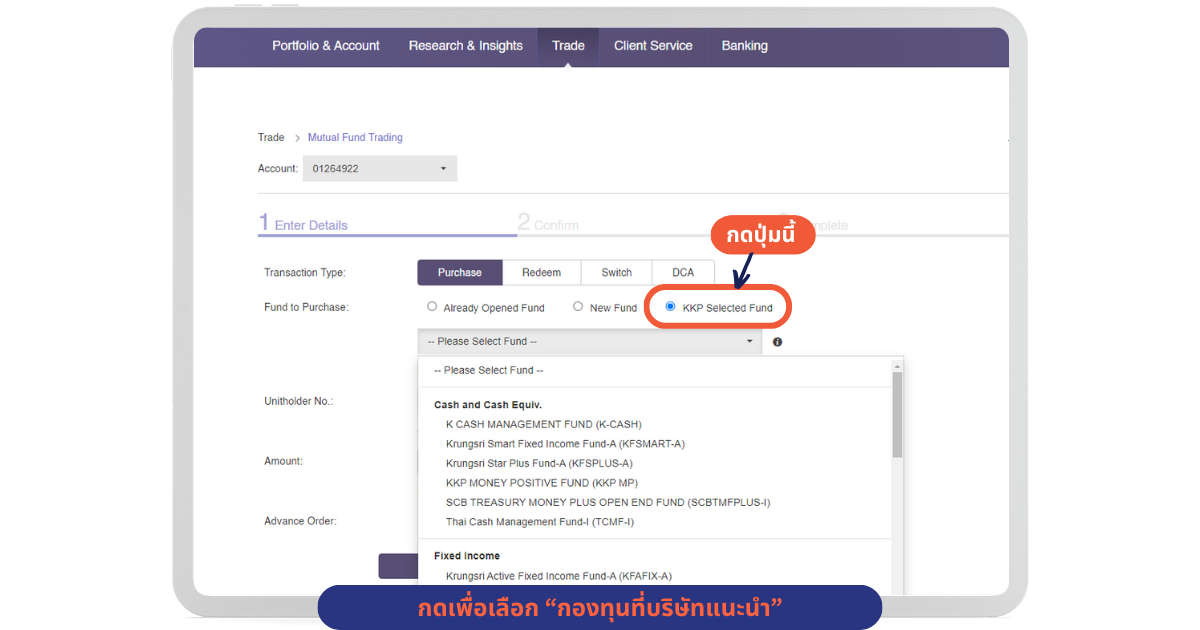The width and height of the screenshot is (1200, 630).
Task: Pick K CASH MANAGEMENT FUND (K-CASH) option
Action: click(543, 424)
